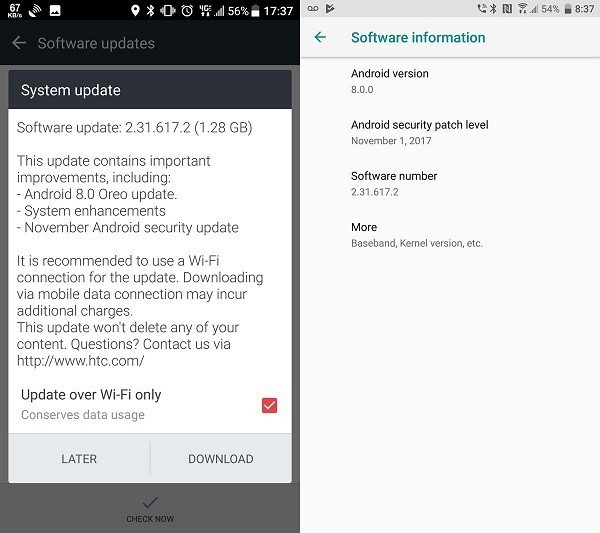600x533 pixels.
Task: Open the http://www.htc.com/ link
Action: click(x=80, y=360)
